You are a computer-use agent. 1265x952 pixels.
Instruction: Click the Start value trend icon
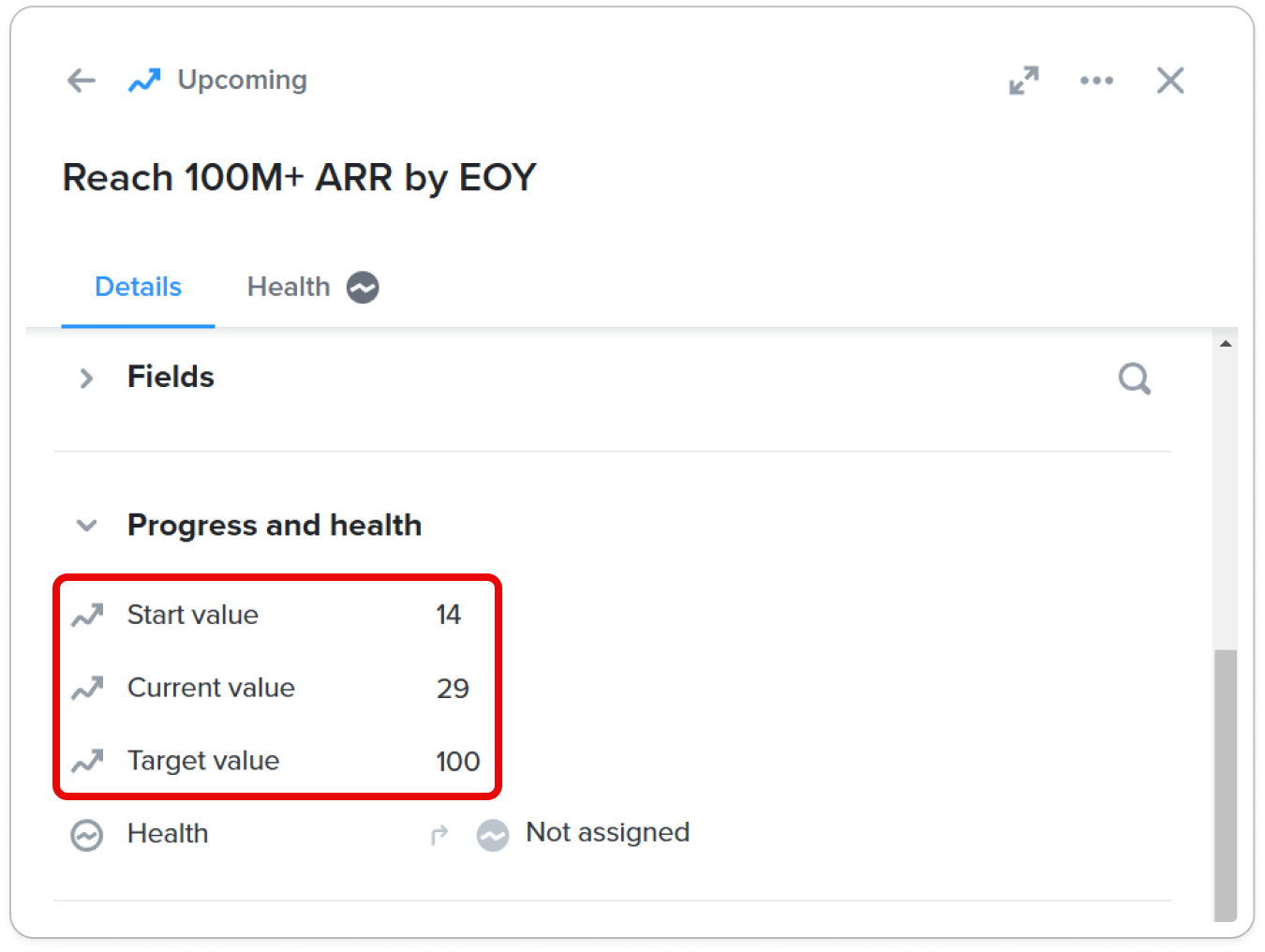coord(88,616)
